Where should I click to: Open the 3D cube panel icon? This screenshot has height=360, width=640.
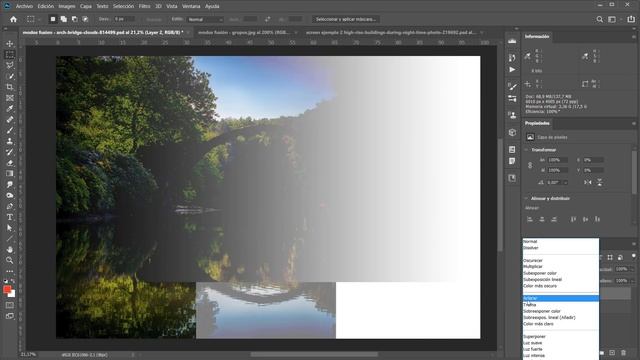coord(512,133)
